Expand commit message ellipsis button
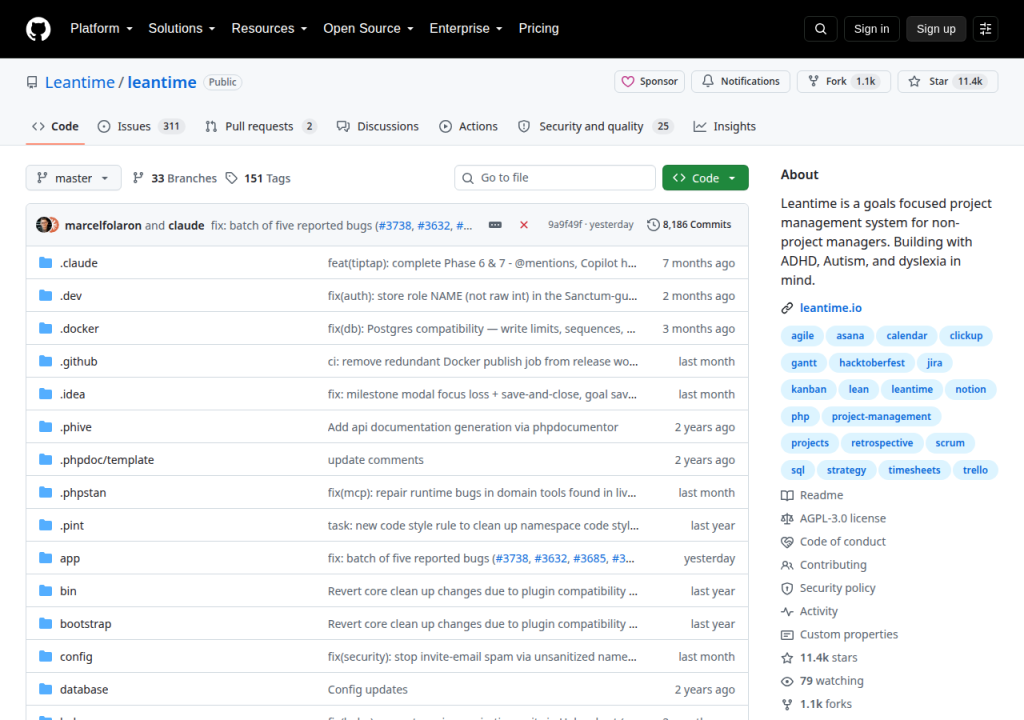 [495, 225]
